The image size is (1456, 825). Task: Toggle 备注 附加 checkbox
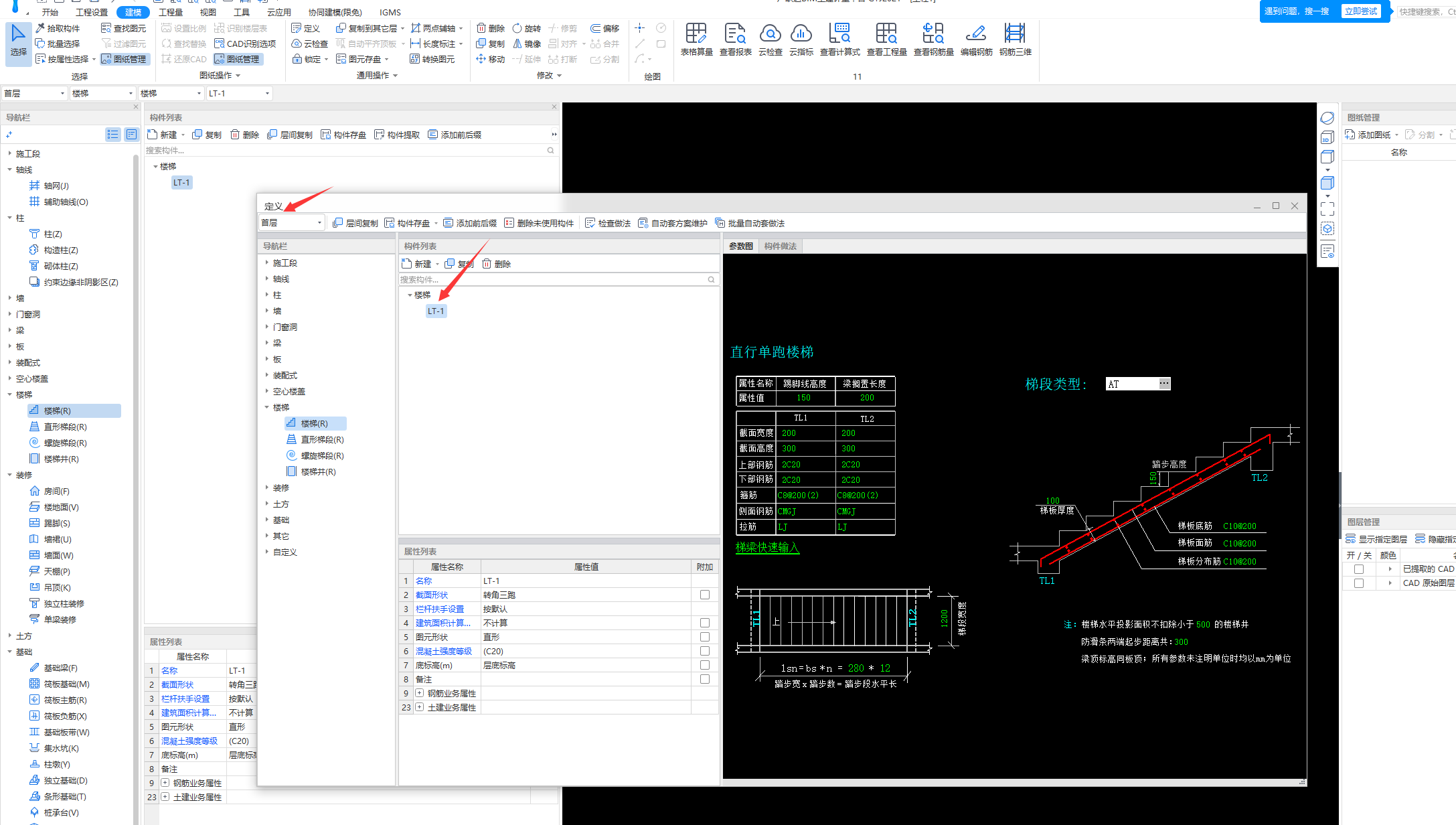point(705,679)
